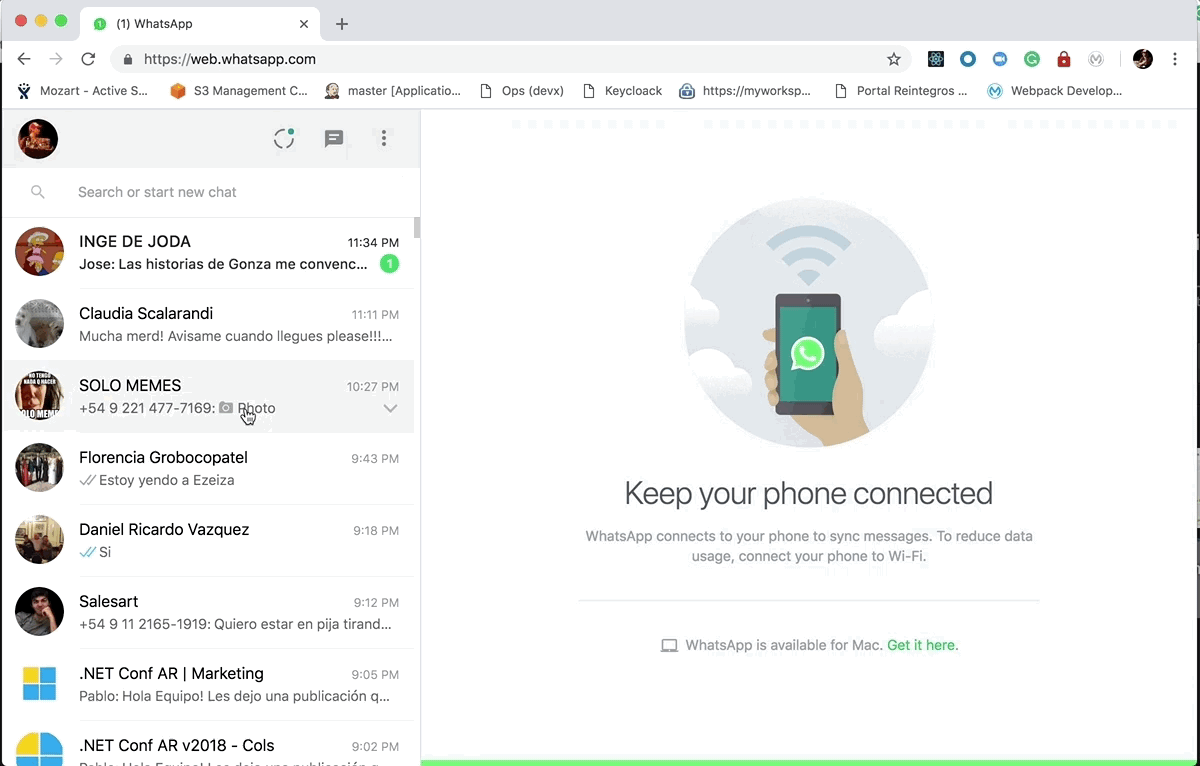This screenshot has width=1200, height=766.
Task: Click the red lock extension icon
Action: pyautogui.click(x=1064, y=59)
